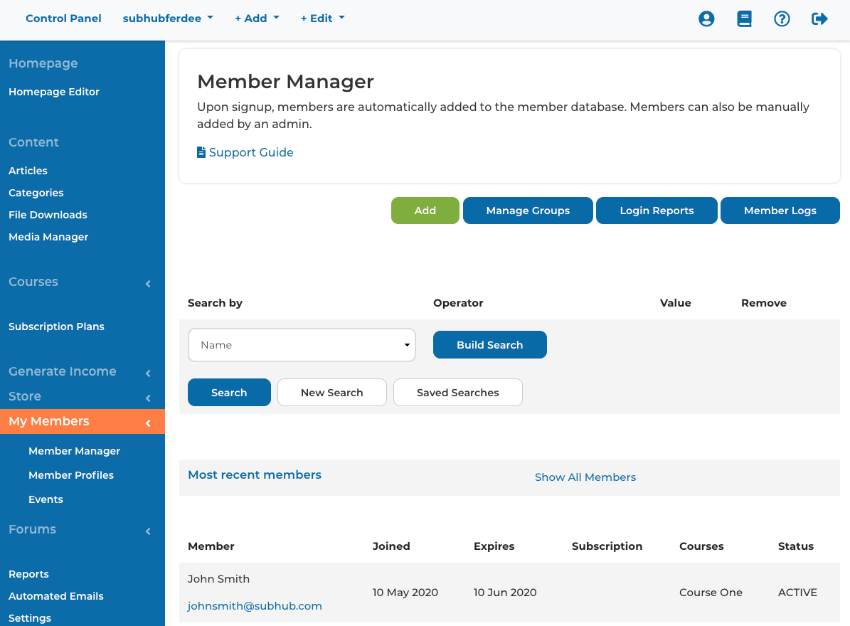Image resolution: width=850 pixels, height=626 pixels.
Task: Open the Name search-by dropdown
Action: tap(301, 344)
